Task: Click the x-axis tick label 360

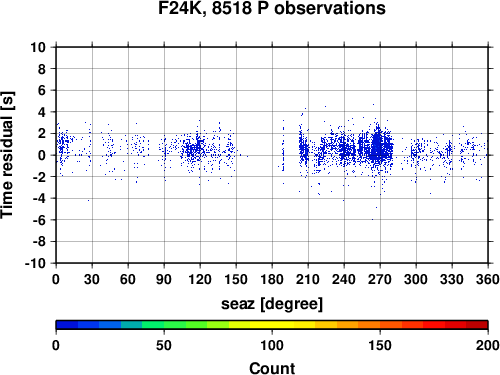Action: (x=488, y=279)
